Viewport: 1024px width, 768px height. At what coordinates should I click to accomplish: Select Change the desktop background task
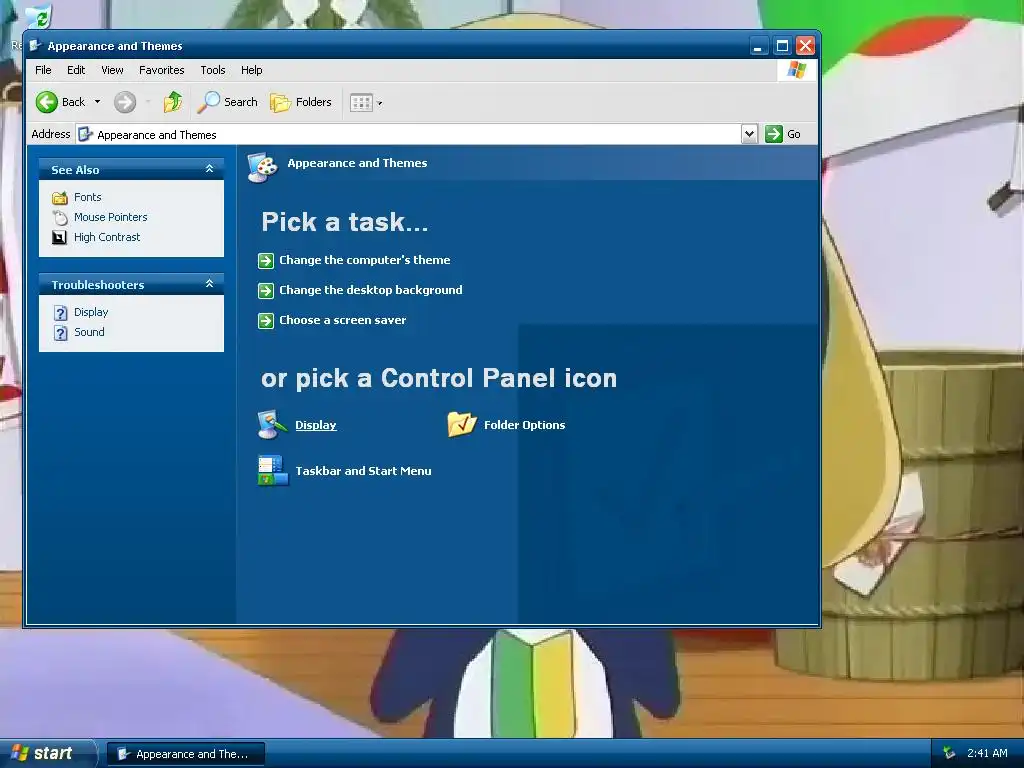(371, 290)
